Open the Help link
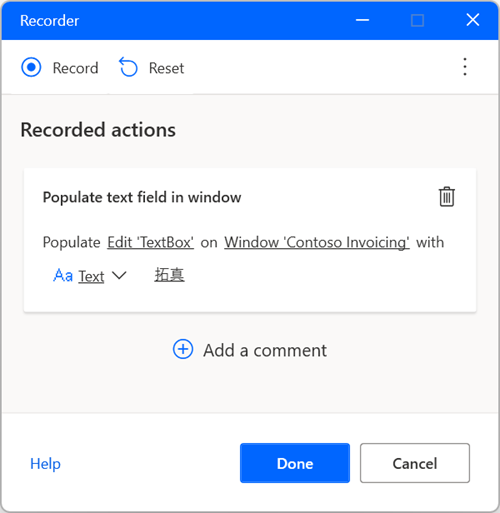The width and height of the screenshot is (500, 513). coord(45,464)
